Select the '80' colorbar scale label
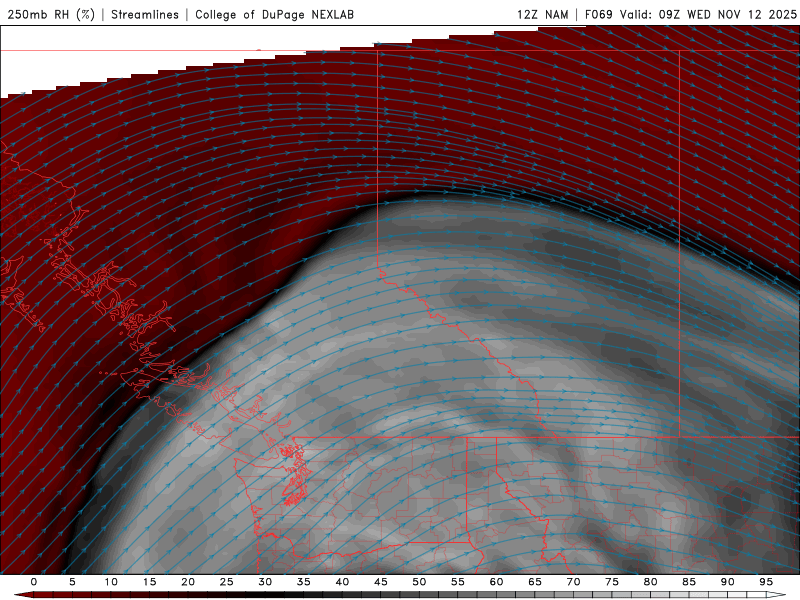The image size is (800, 600). click(x=651, y=582)
